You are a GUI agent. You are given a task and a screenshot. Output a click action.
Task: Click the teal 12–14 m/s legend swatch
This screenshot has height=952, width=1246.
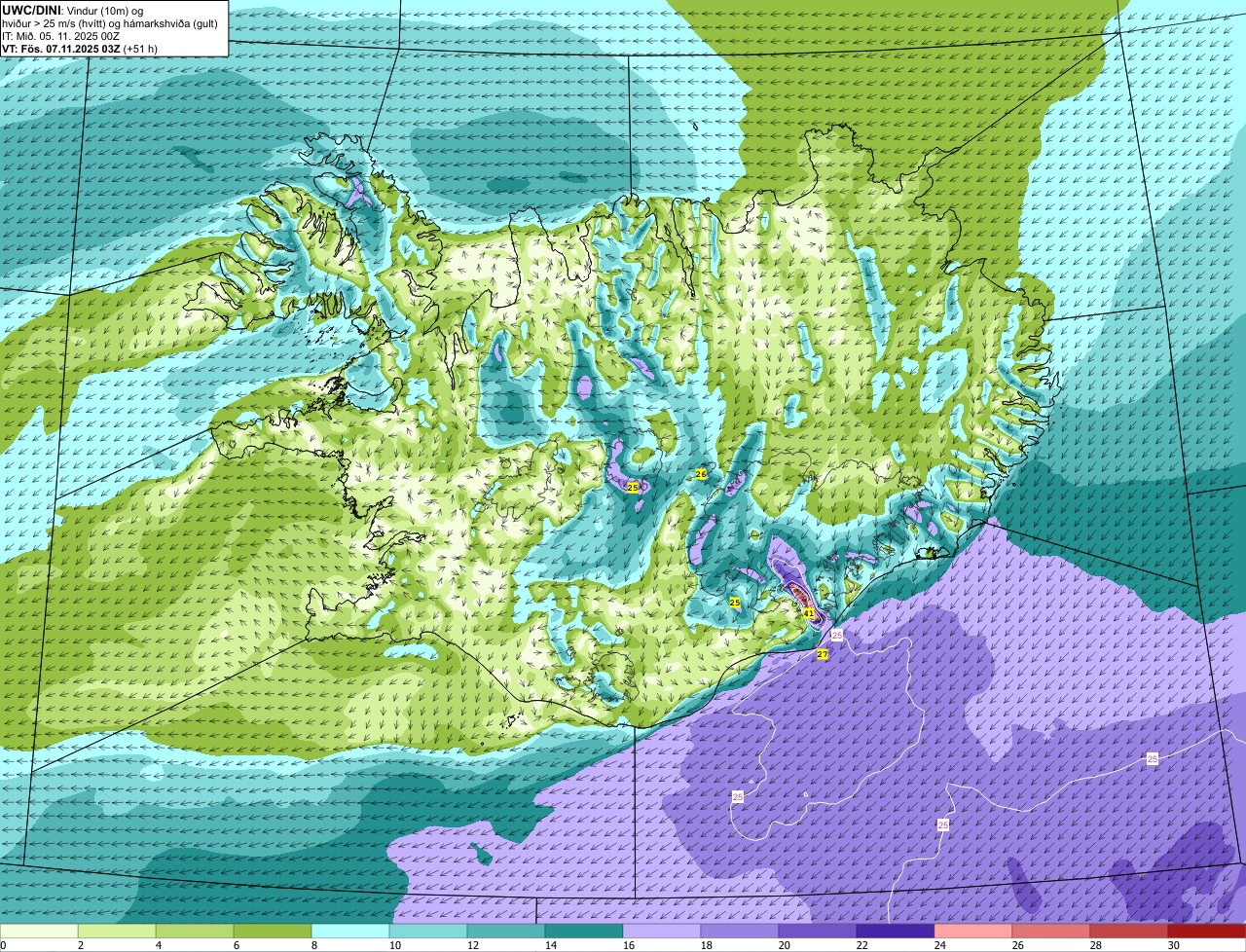coord(506,932)
